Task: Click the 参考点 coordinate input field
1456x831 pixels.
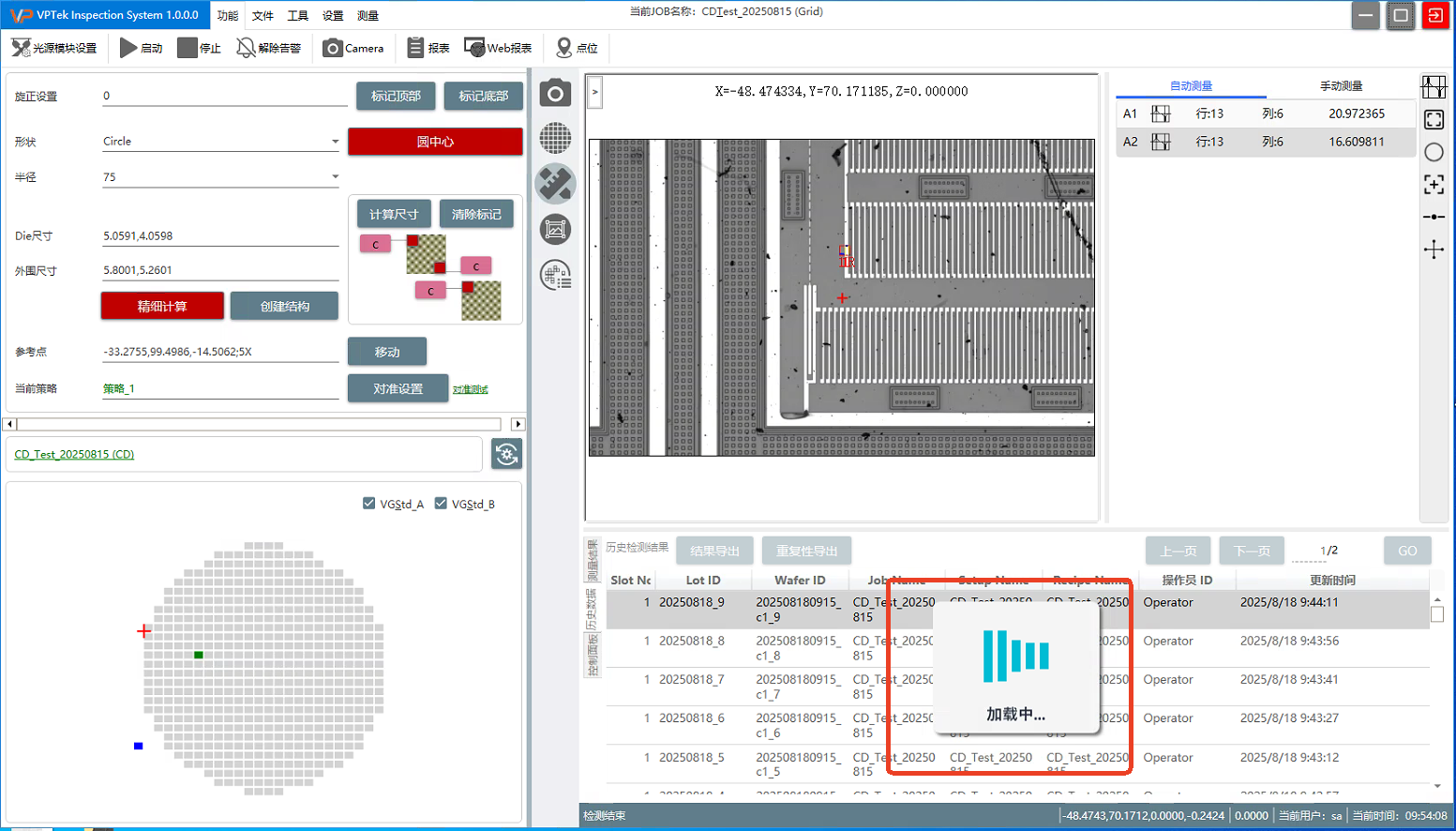Action: pos(220,352)
